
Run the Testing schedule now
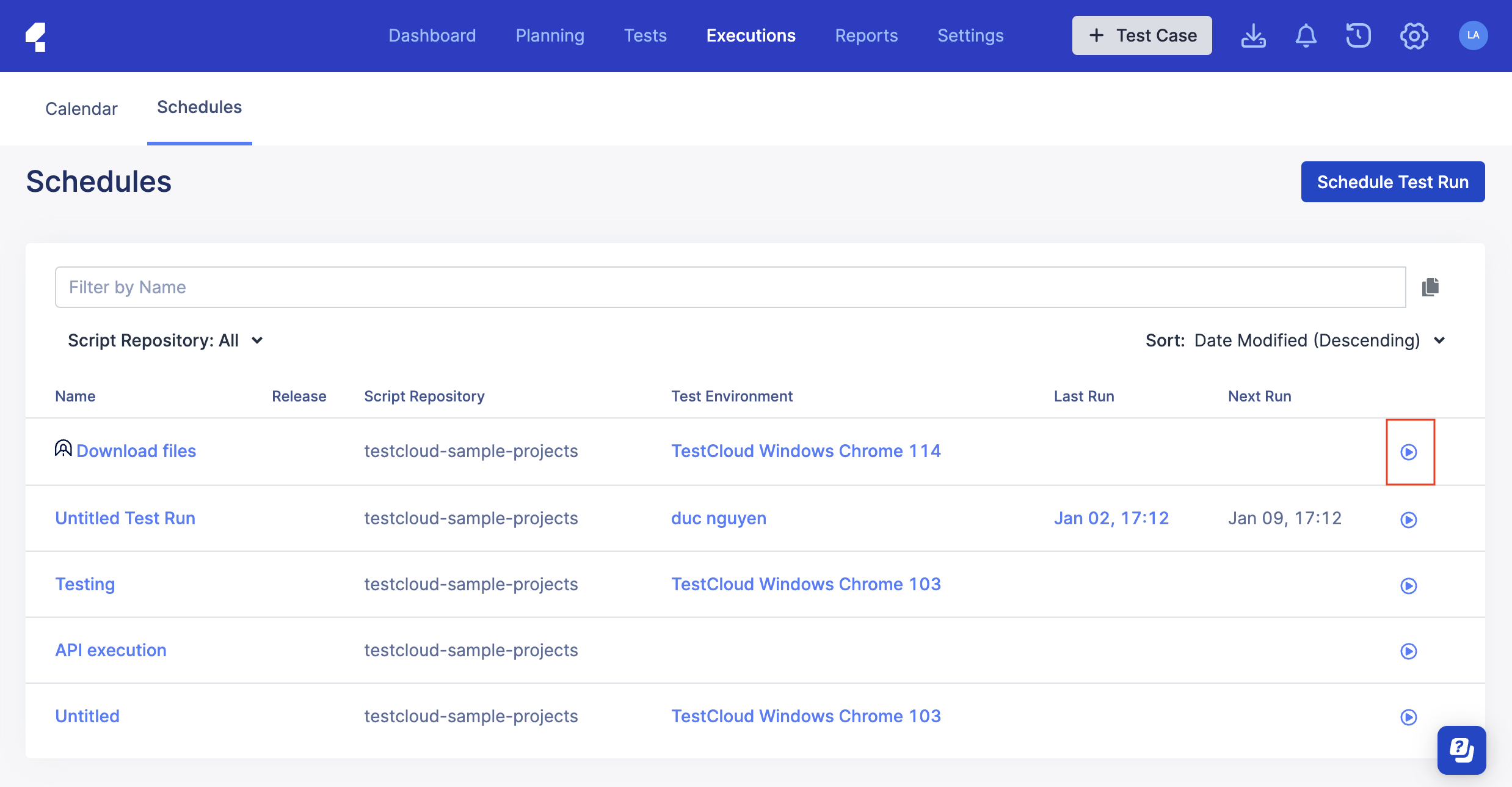(x=1409, y=585)
